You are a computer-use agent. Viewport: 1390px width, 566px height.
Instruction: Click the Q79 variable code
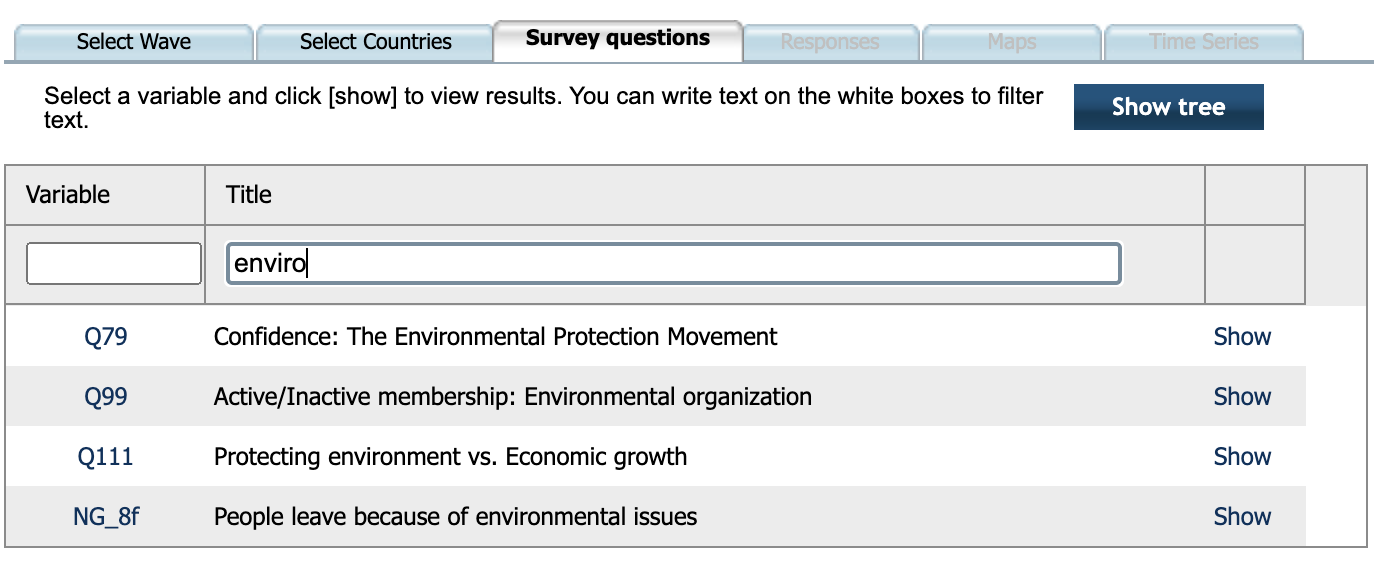point(106,337)
